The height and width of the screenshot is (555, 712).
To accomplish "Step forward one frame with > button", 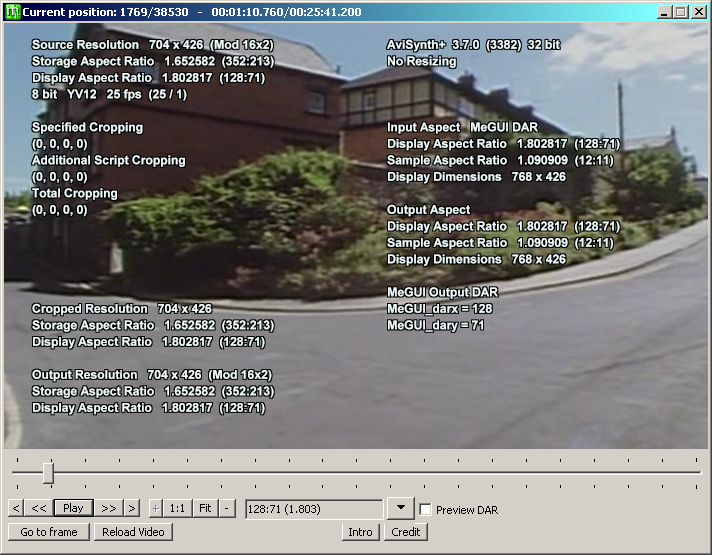I will coord(132,508).
